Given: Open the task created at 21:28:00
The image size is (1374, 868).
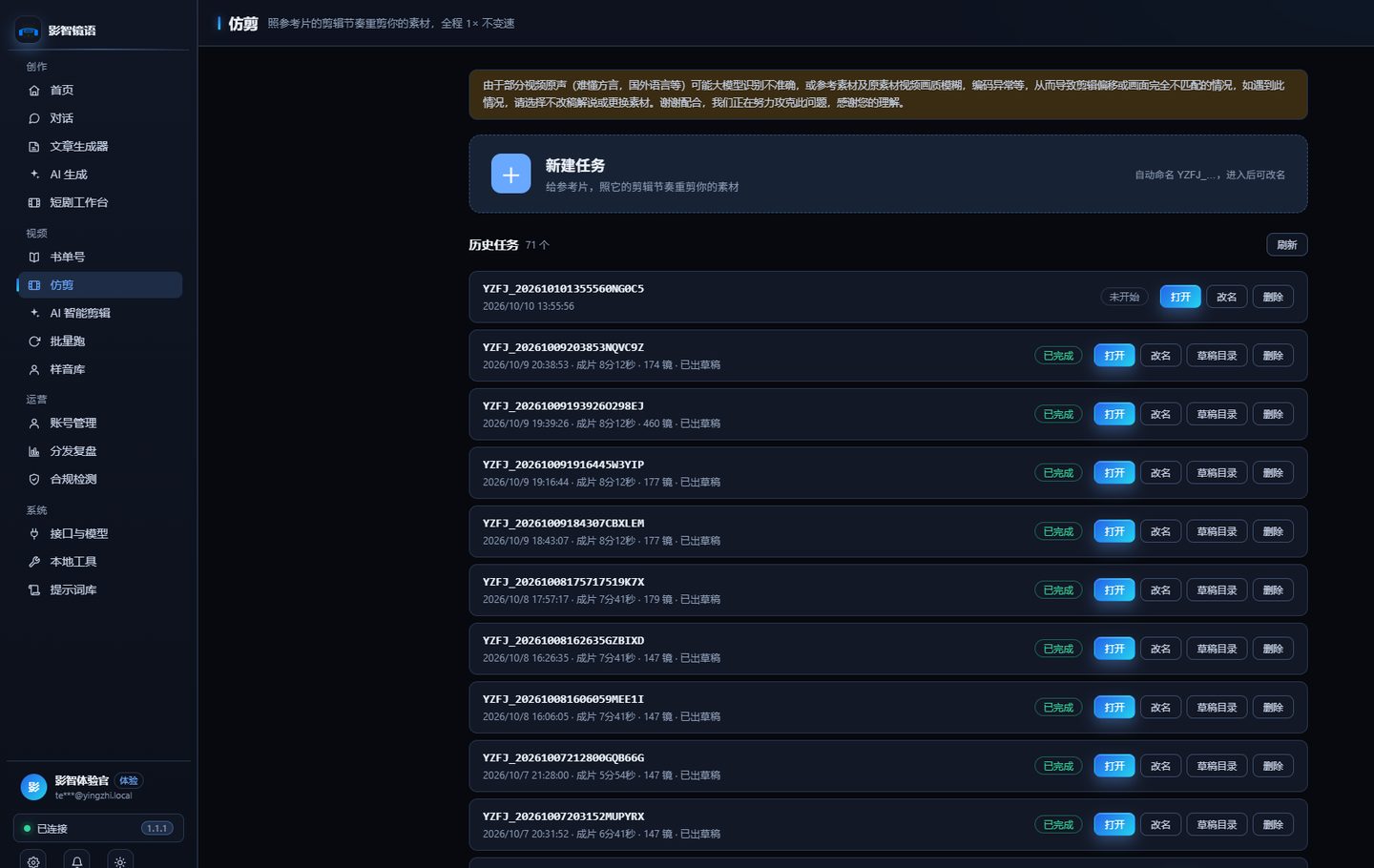Looking at the screenshot, I should pos(1114,766).
